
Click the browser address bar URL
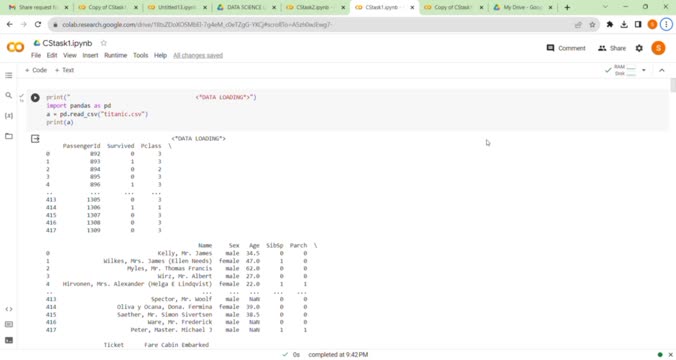click(x=197, y=25)
